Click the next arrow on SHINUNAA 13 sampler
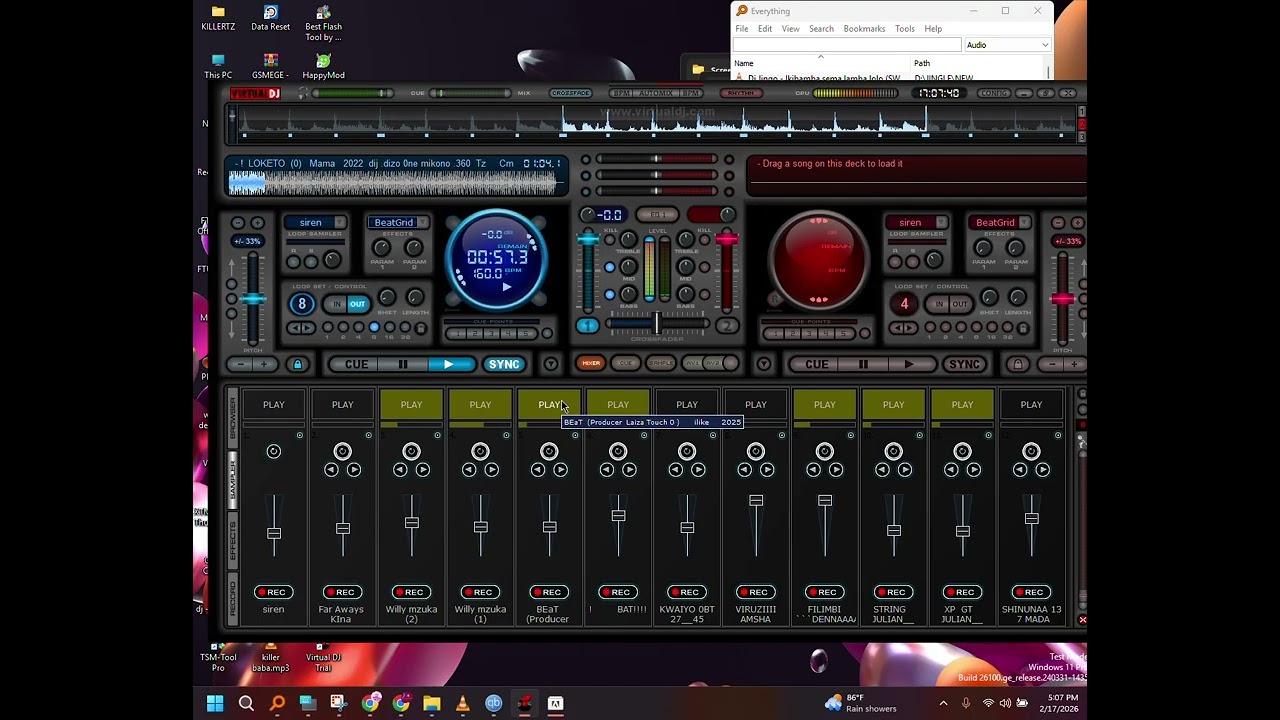The height and width of the screenshot is (720, 1280). click(x=1043, y=470)
